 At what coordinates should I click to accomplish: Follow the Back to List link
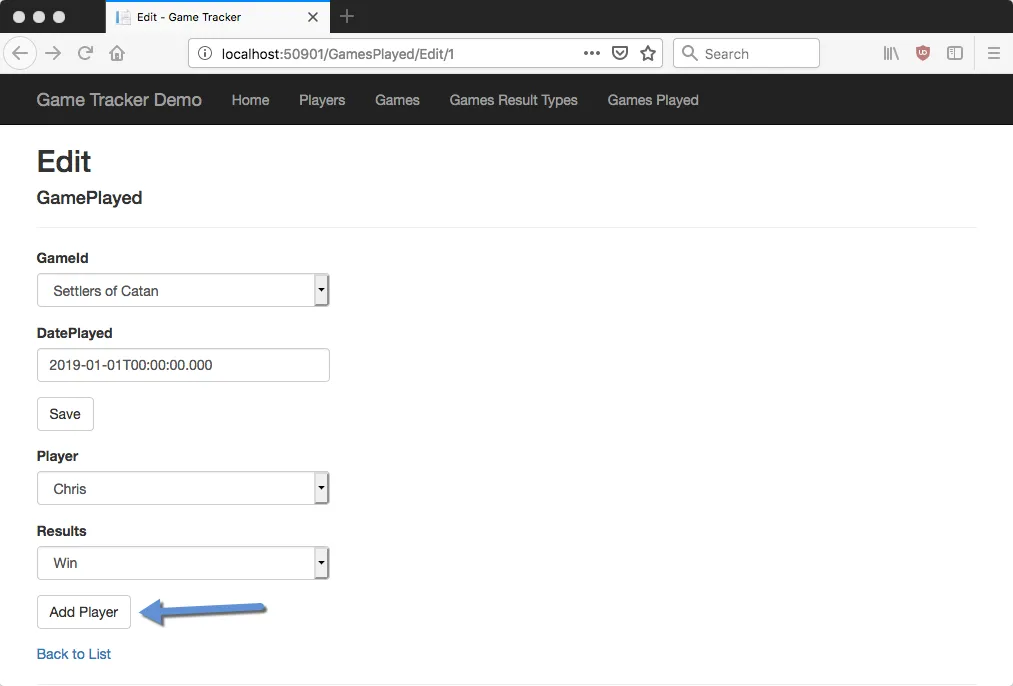(x=74, y=654)
